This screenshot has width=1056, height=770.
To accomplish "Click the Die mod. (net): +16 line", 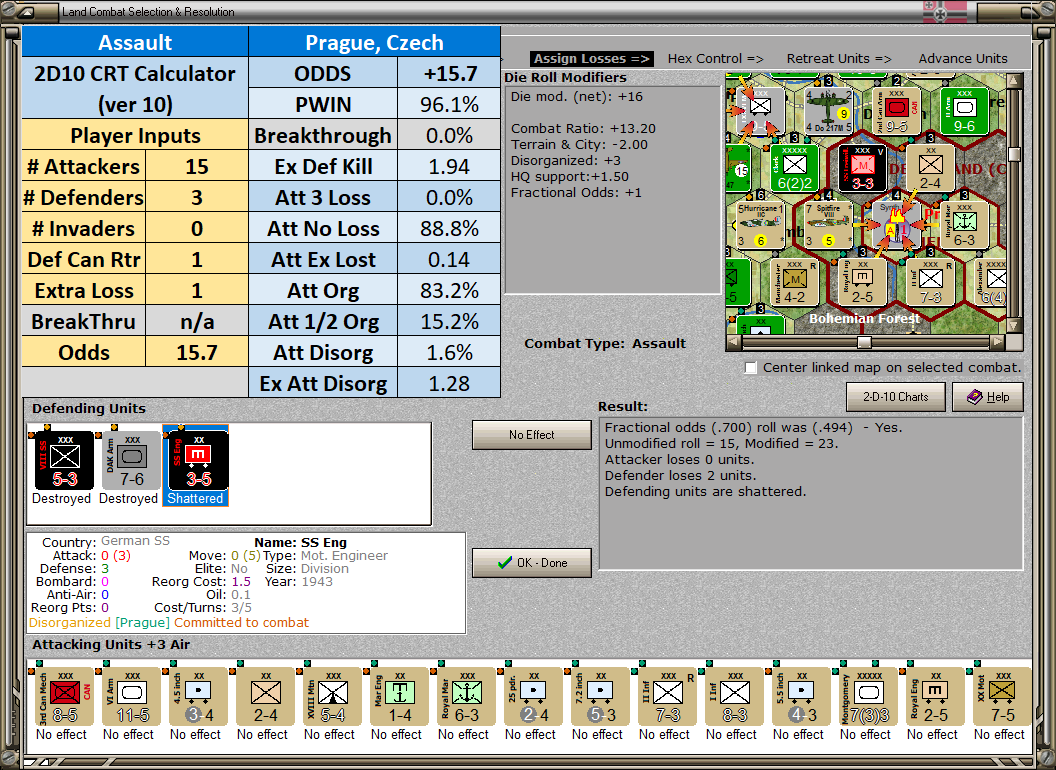I will (x=577, y=97).
